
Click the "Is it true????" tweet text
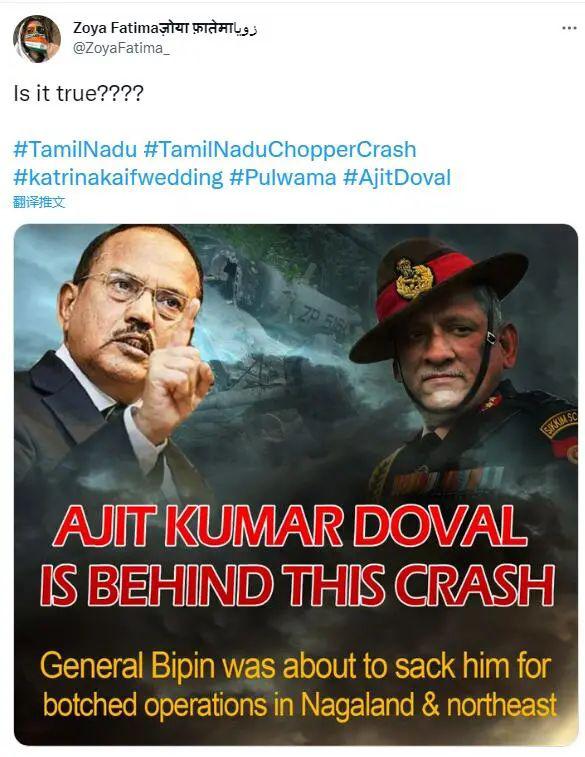coord(79,93)
